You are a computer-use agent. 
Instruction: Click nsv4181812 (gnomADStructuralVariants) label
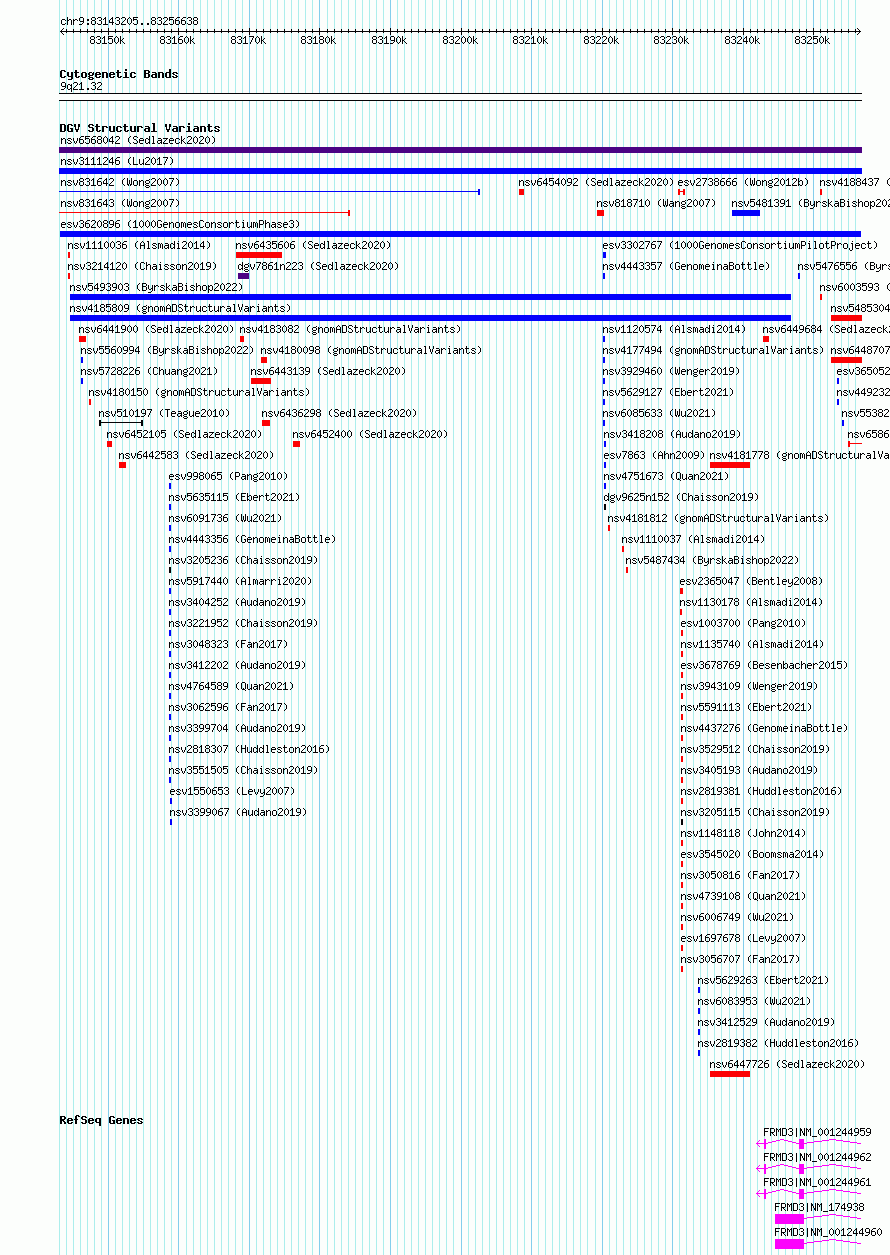coord(718,518)
